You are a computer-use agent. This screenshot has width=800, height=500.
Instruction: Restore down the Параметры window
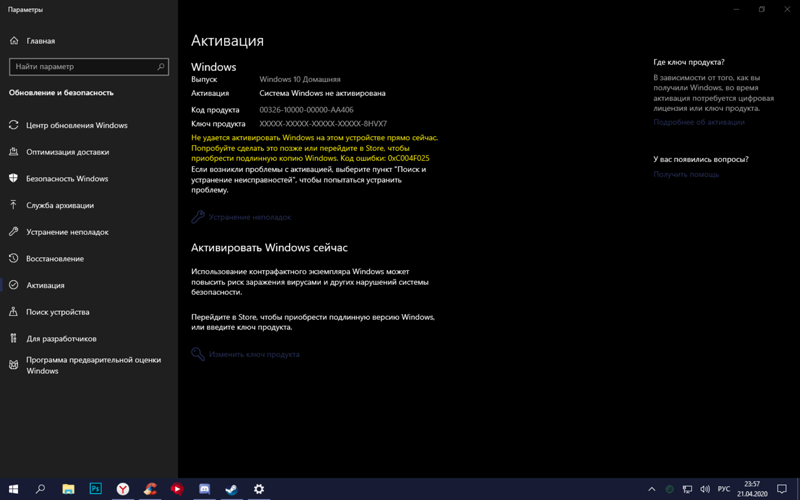(x=762, y=9)
